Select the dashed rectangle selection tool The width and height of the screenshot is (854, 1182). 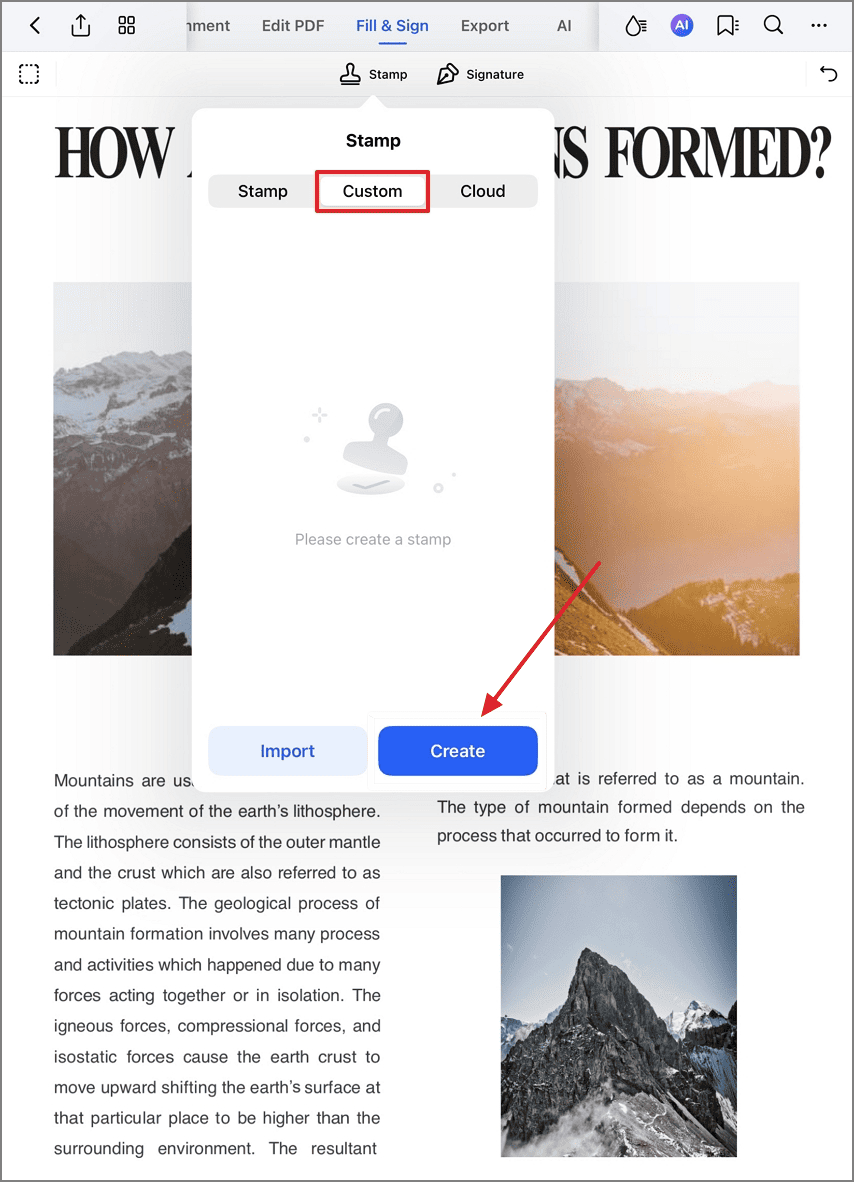(29, 74)
